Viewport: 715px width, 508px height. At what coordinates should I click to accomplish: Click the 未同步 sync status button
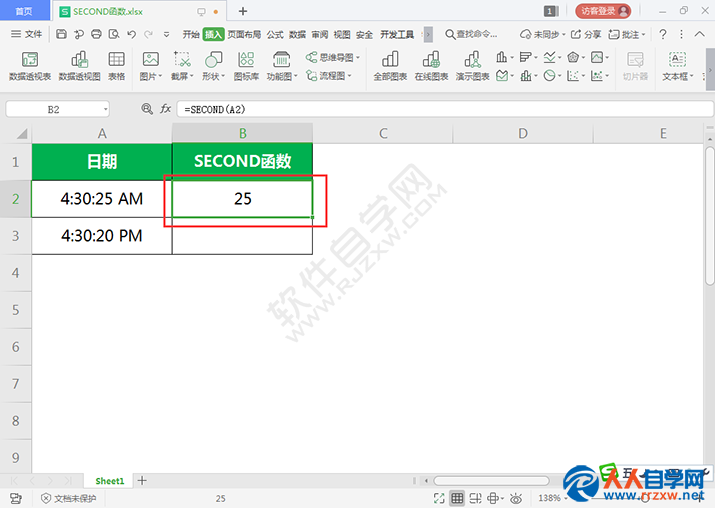point(543,34)
